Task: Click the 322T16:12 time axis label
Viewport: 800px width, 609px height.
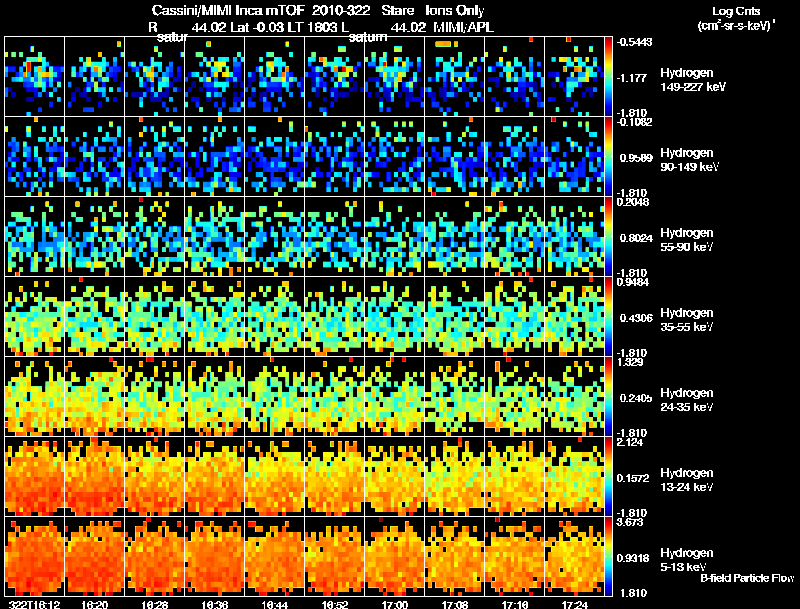Action: (32, 603)
